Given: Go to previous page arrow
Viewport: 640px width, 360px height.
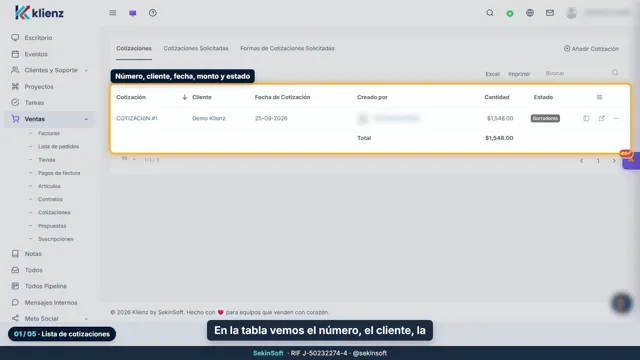Looking at the screenshot, I should coord(582,161).
